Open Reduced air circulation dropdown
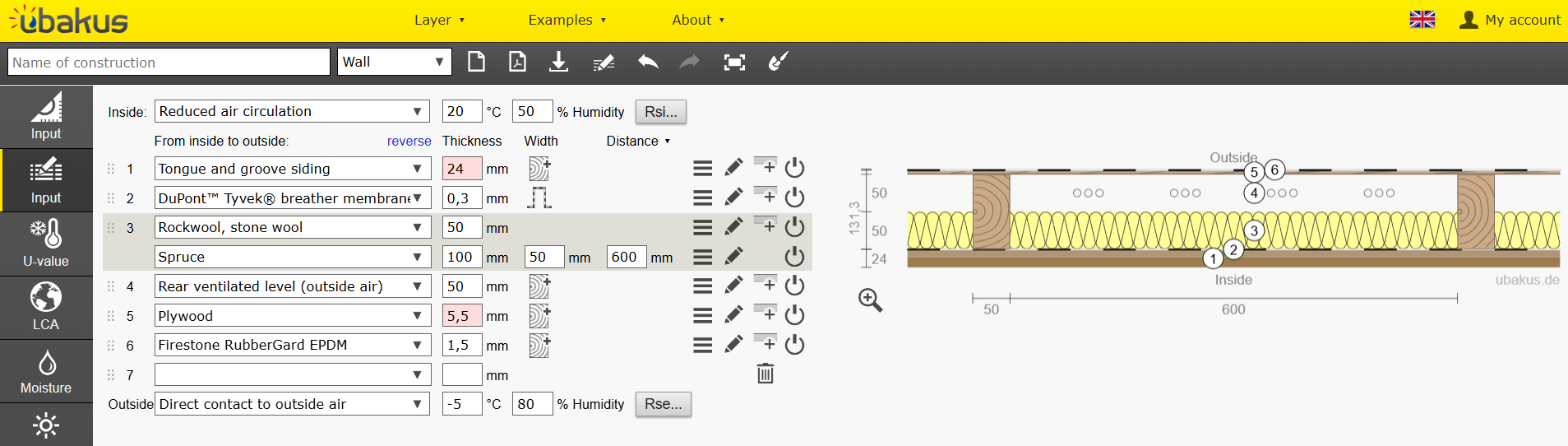1568x446 pixels. click(293, 111)
